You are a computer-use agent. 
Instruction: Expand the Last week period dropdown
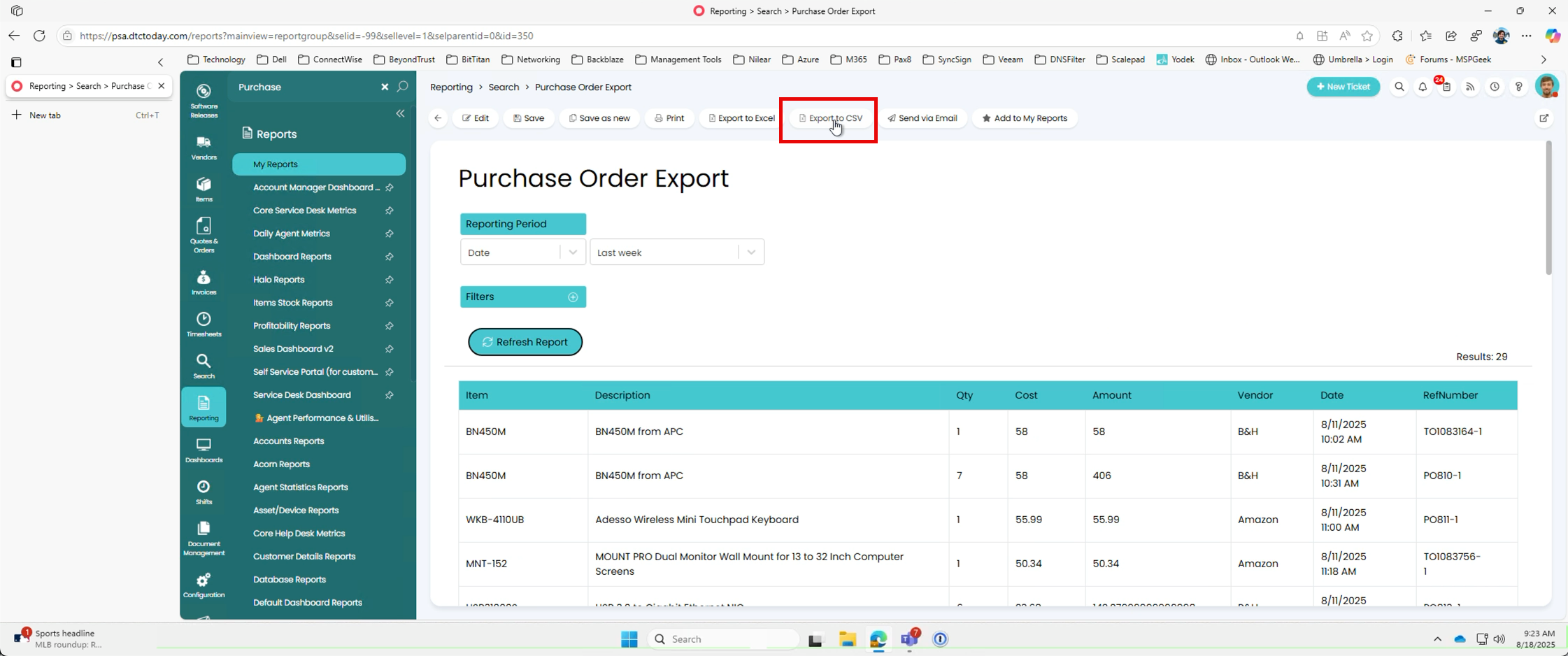(677, 252)
